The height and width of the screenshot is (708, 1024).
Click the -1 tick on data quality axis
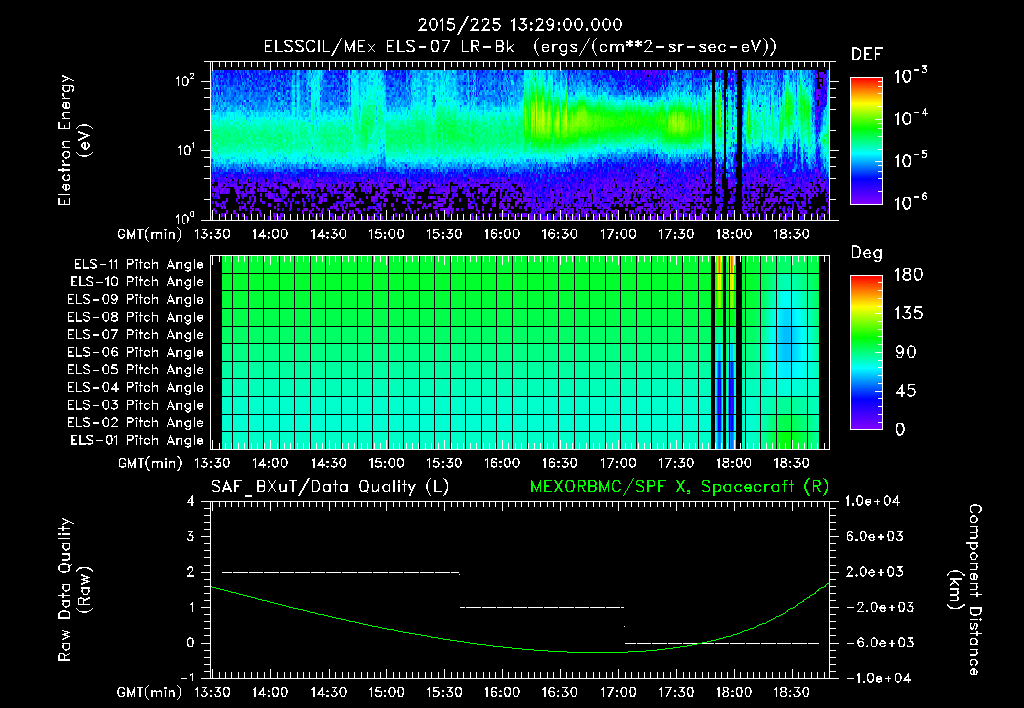[x=187, y=678]
